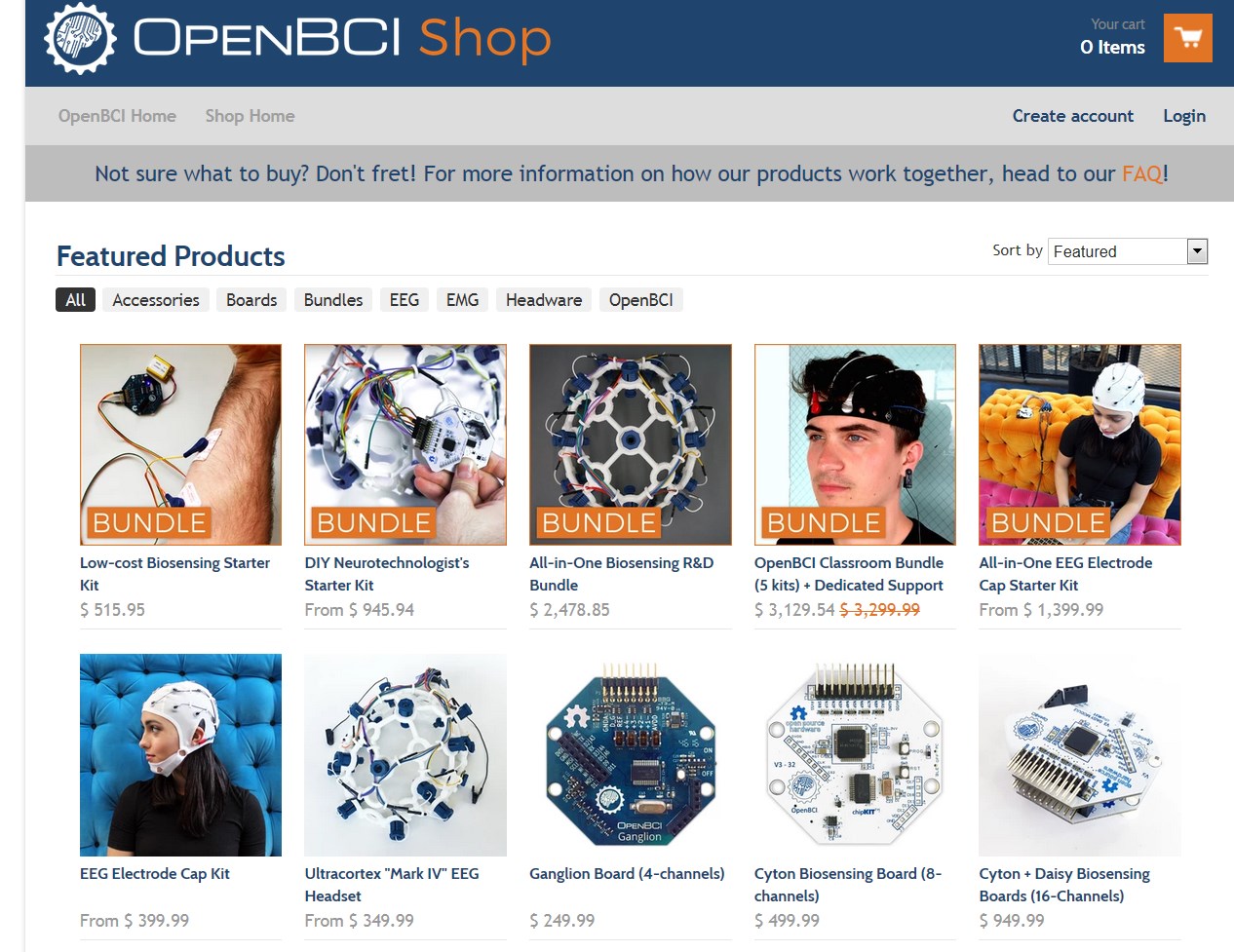Open the shopping cart icon
The width and height of the screenshot is (1234, 952).
pyautogui.click(x=1187, y=38)
